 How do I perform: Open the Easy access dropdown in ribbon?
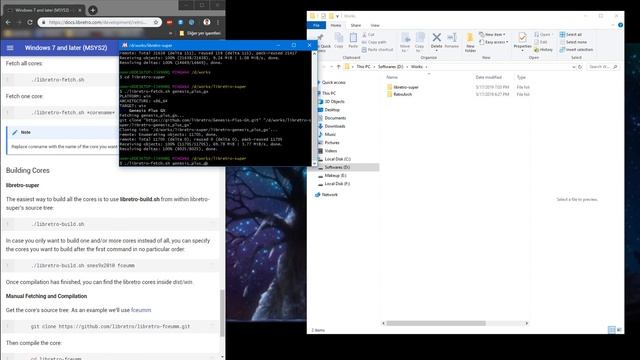pos(494,42)
